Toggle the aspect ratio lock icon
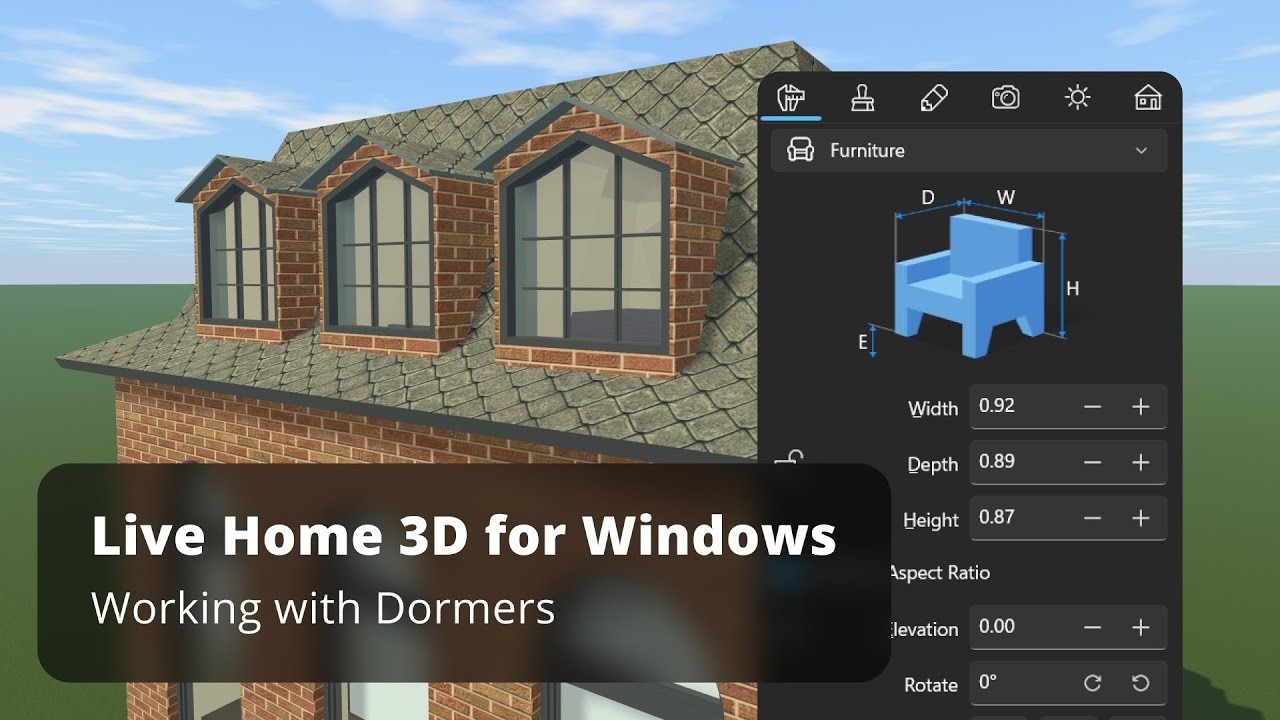 (x=790, y=457)
